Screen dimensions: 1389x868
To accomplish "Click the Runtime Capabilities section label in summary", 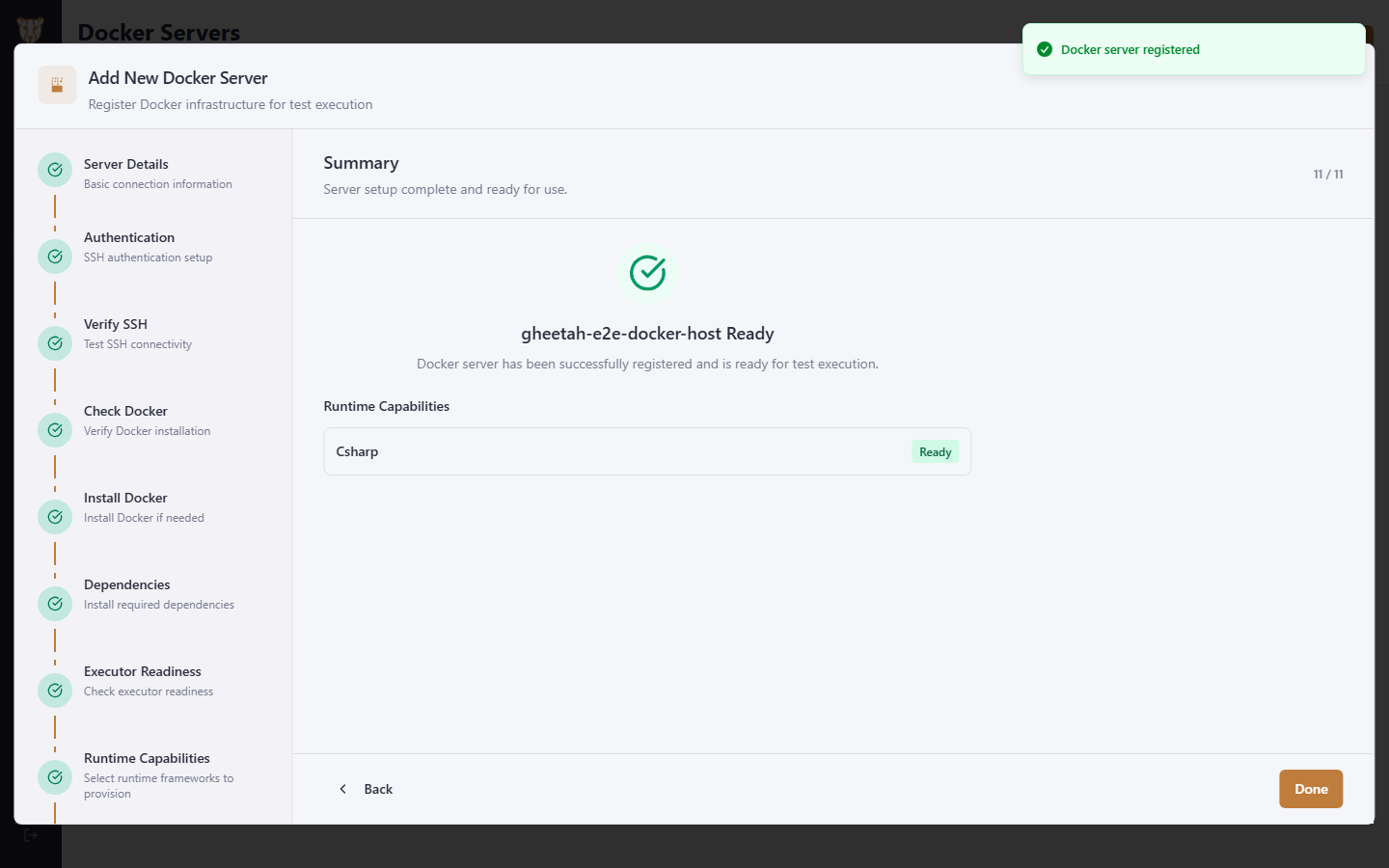I will click(387, 406).
